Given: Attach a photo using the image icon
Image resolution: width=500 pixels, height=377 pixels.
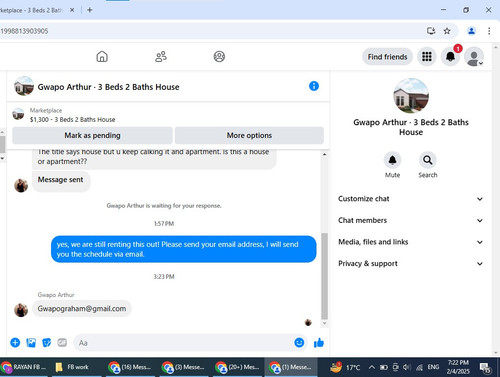Looking at the screenshot, I should coord(31,343).
